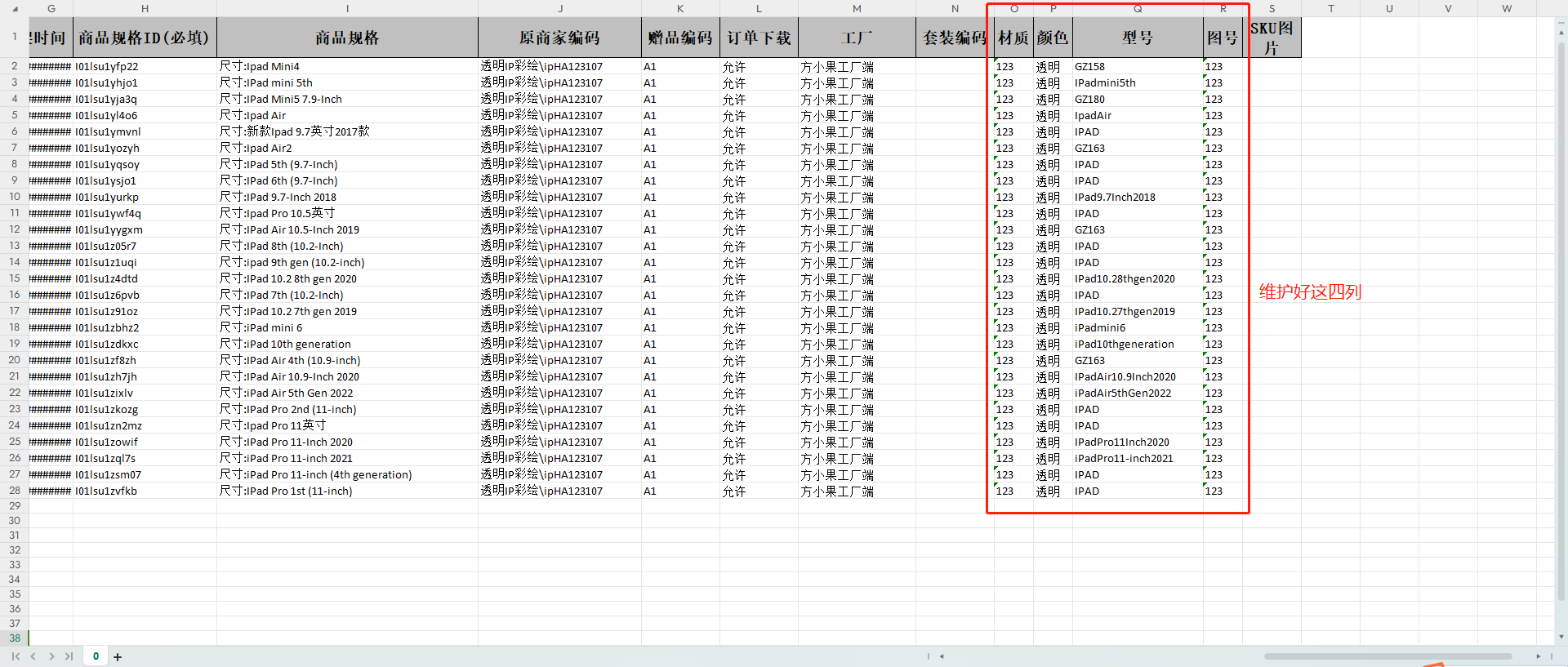Click the select-all corner triangle
Viewport: 1568px width, 667px height.
pyautogui.click(x=14, y=9)
